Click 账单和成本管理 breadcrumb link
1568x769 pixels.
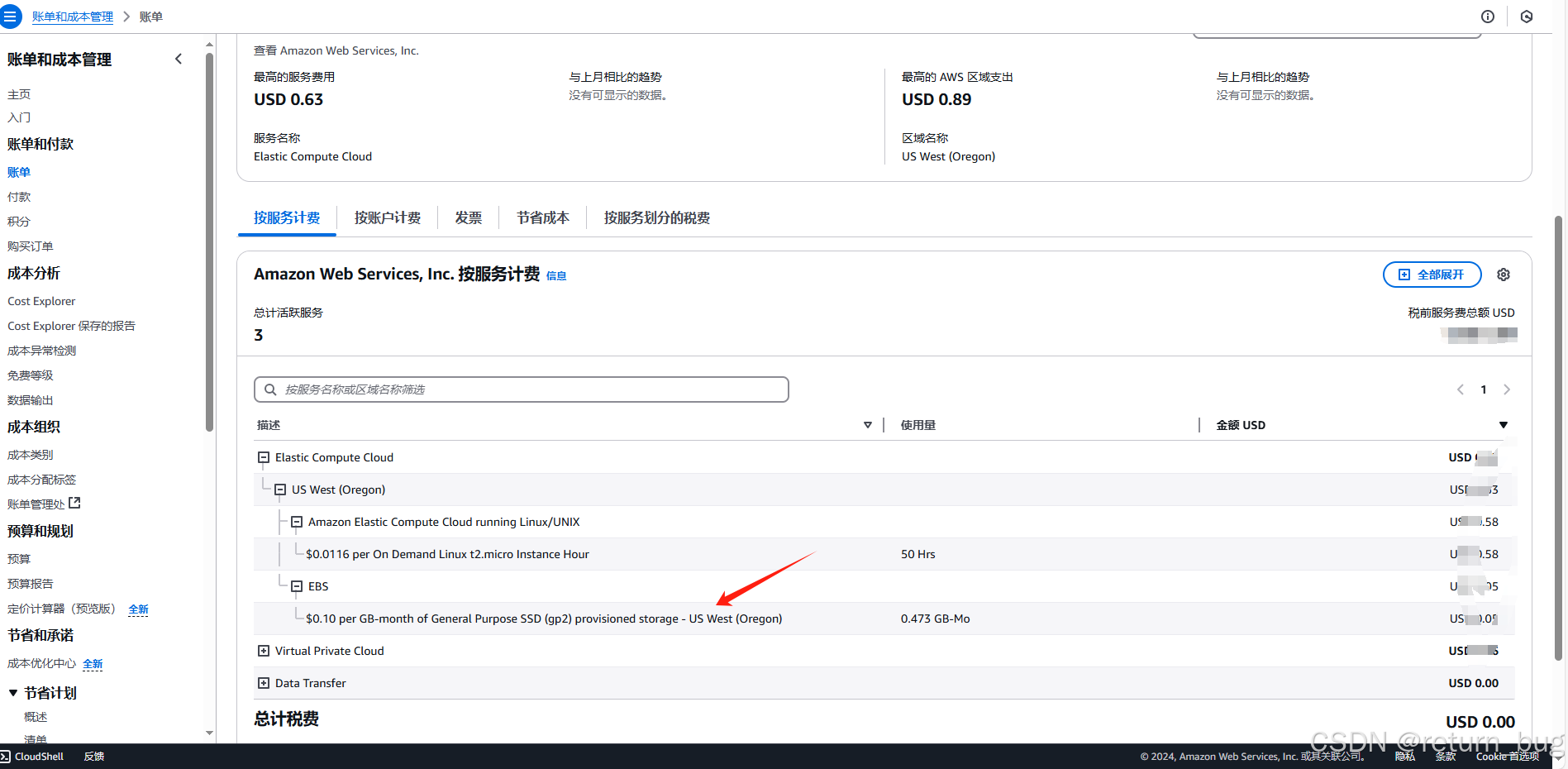tap(73, 17)
